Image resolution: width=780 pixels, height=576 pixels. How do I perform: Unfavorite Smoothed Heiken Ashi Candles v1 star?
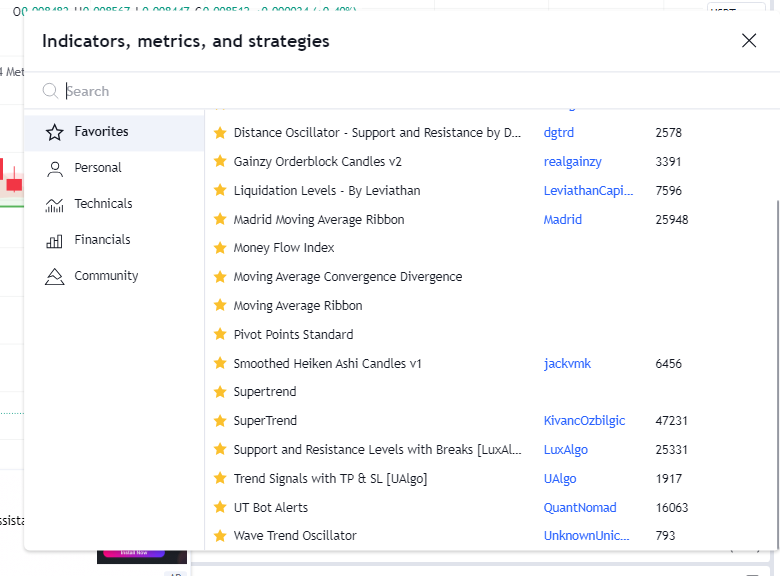coord(220,363)
